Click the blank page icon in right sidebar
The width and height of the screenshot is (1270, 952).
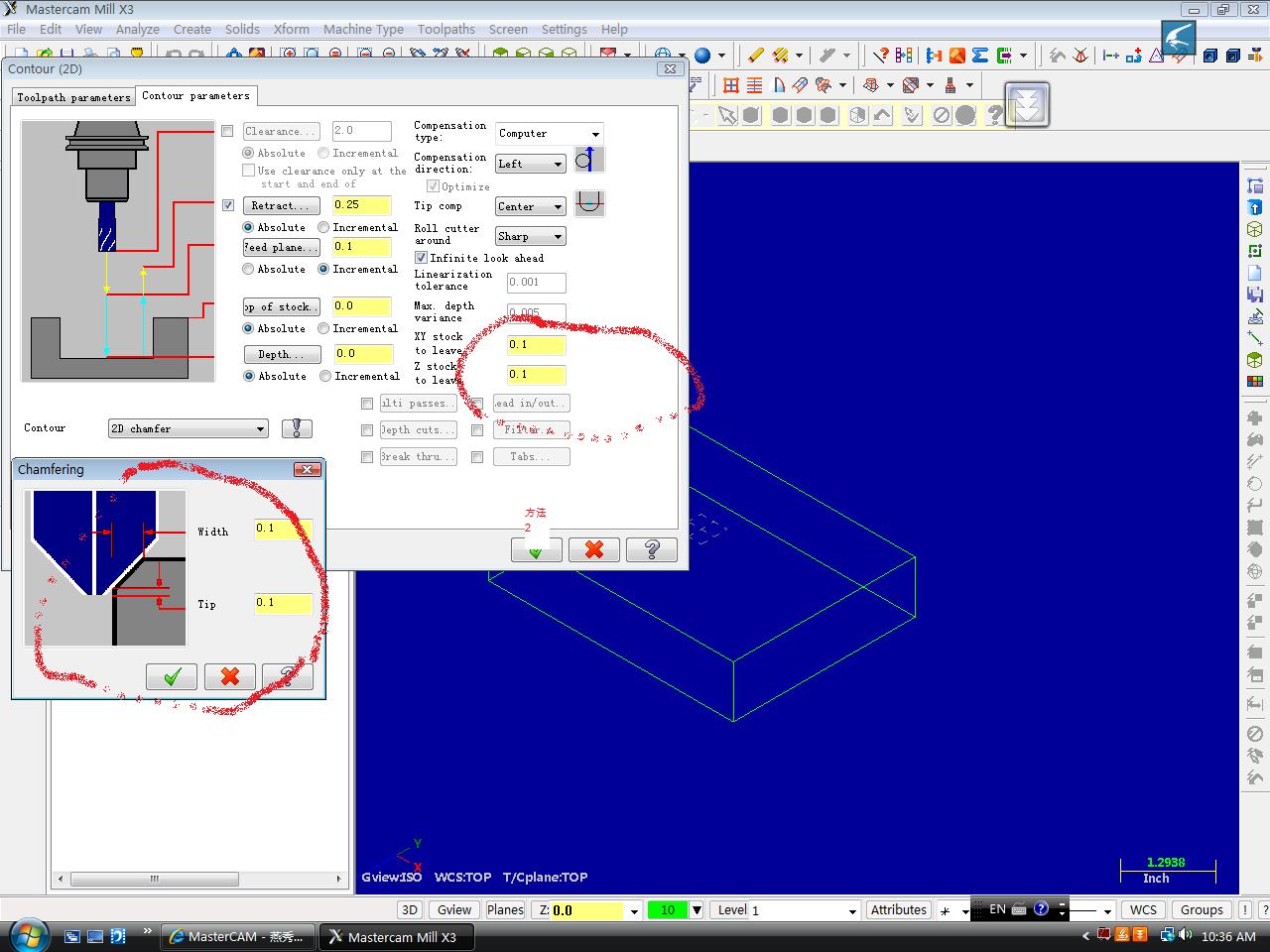[1255, 273]
